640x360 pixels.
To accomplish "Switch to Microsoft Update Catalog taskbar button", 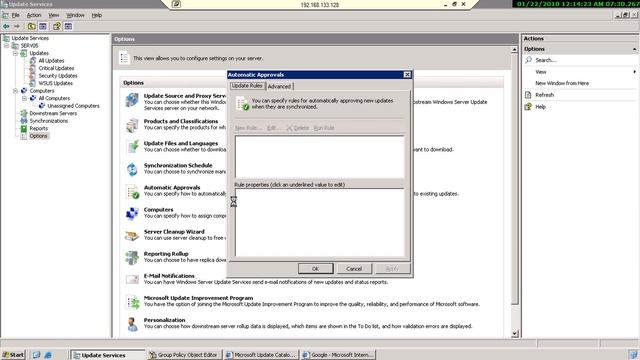I will [261, 355].
